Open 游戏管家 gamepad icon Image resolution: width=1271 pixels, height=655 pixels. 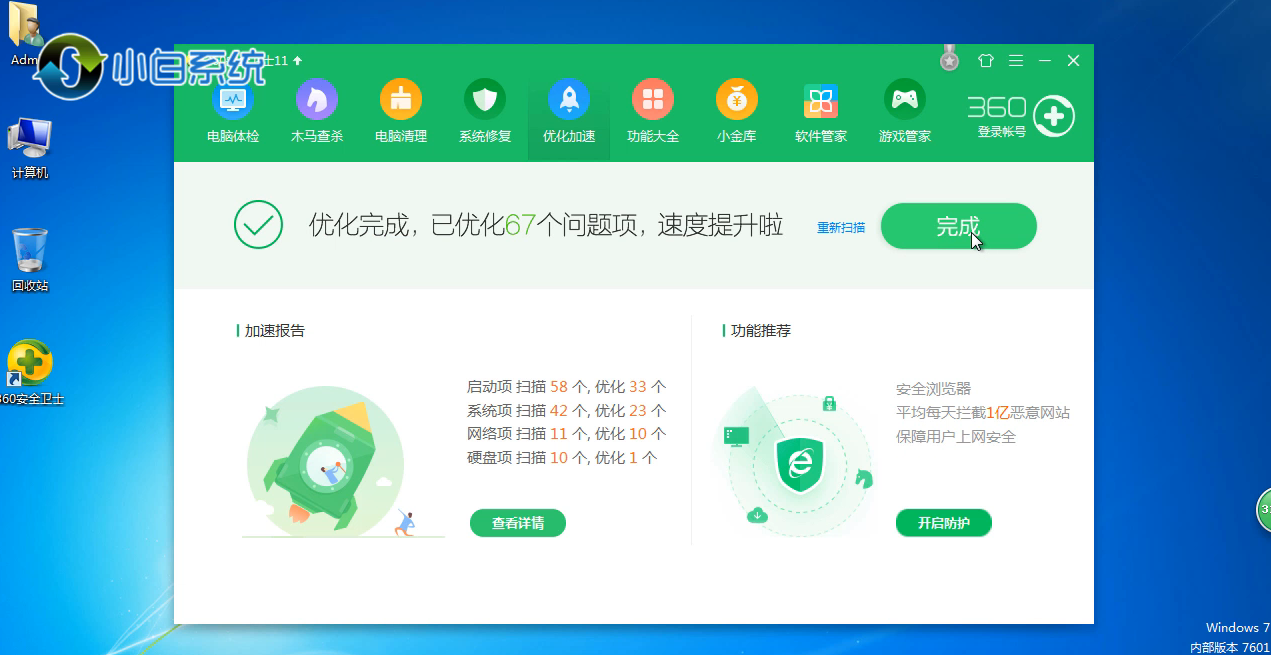(x=905, y=100)
